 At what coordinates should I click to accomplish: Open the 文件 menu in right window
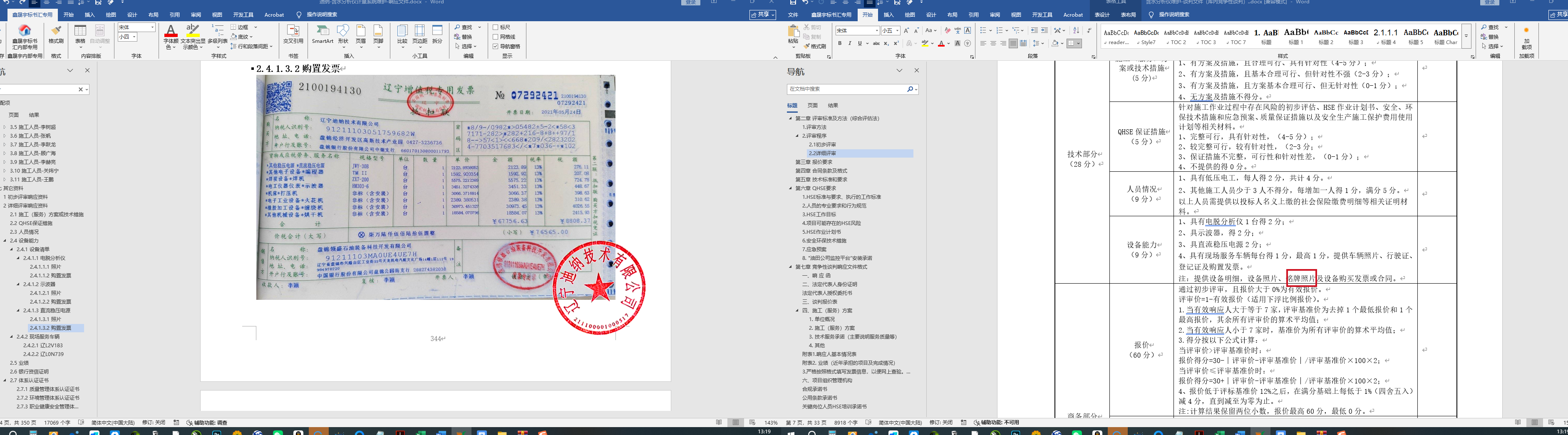[x=793, y=15]
